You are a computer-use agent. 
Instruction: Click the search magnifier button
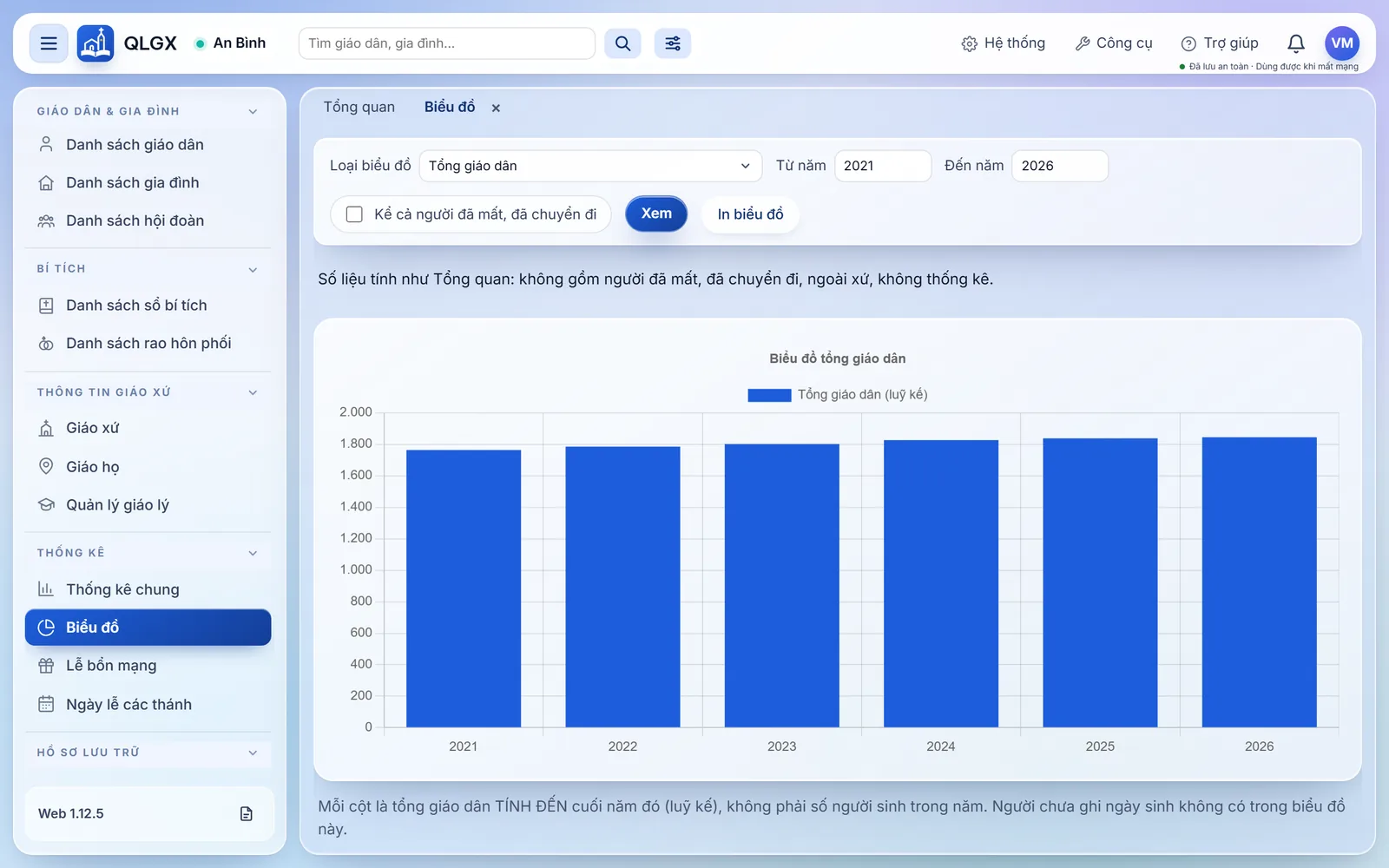coord(622,43)
